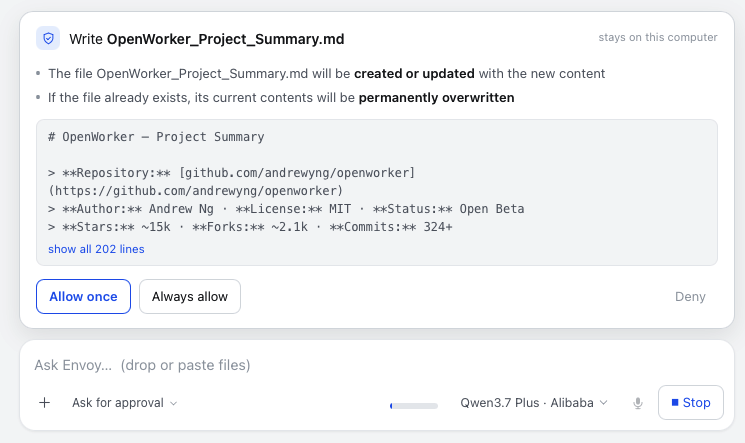Choose Always allow for file writes
The width and height of the screenshot is (745, 443).
click(190, 297)
